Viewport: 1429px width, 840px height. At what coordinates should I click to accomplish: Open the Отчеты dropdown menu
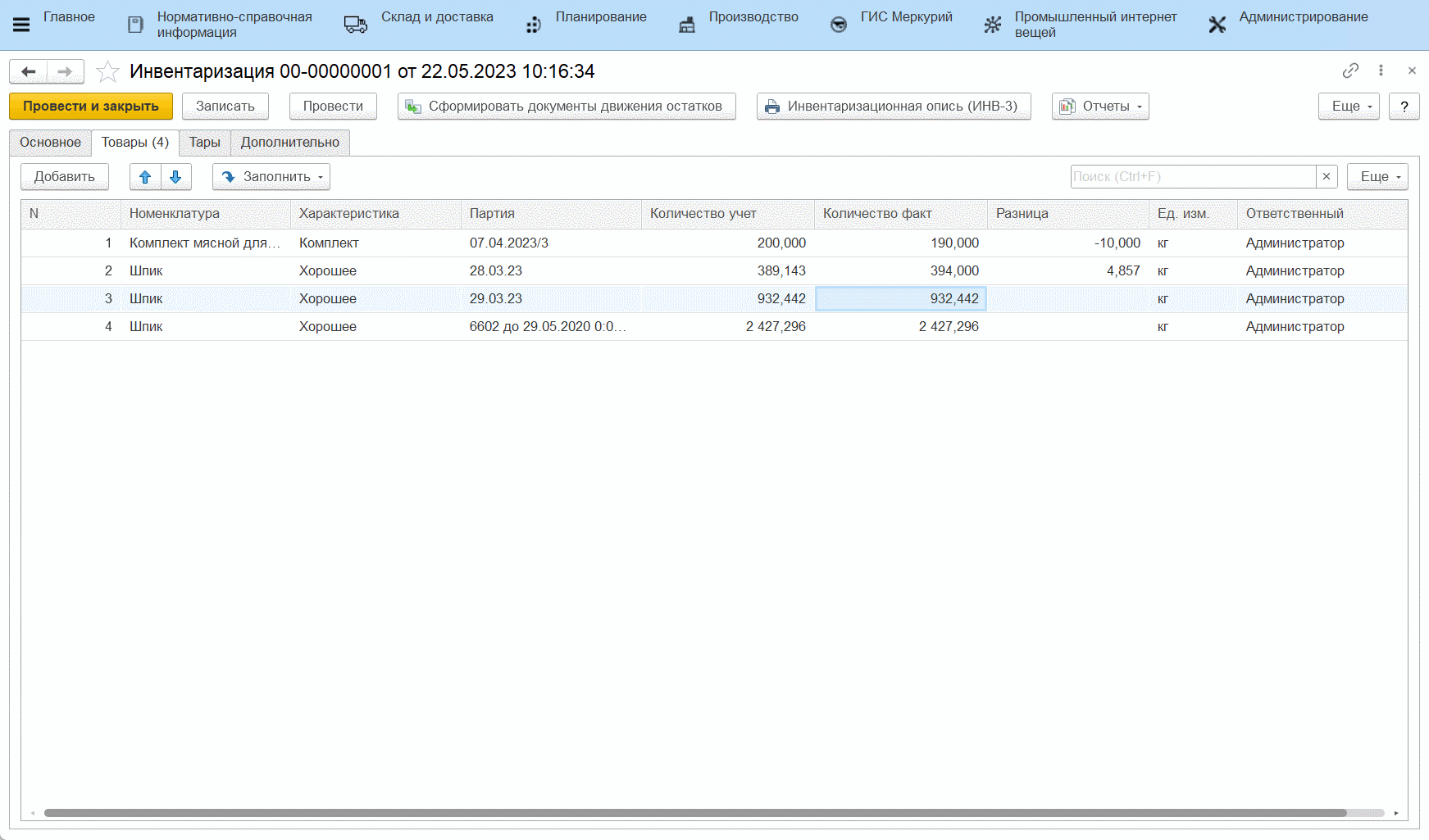pyautogui.click(x=1100, y=107)
